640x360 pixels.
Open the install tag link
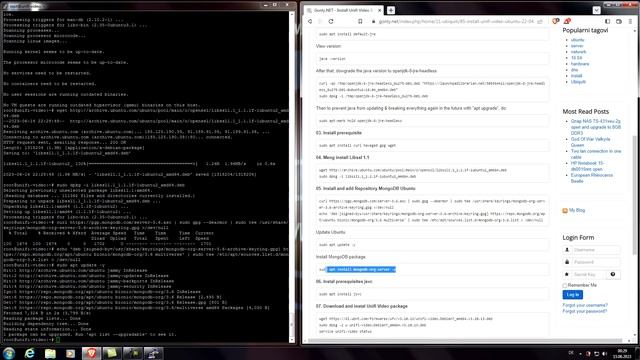click(x=576, y=76)
